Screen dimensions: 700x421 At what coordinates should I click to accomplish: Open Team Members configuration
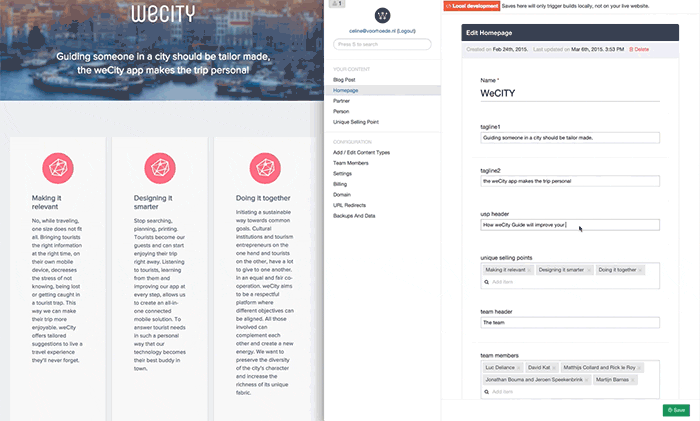point(350,163)
